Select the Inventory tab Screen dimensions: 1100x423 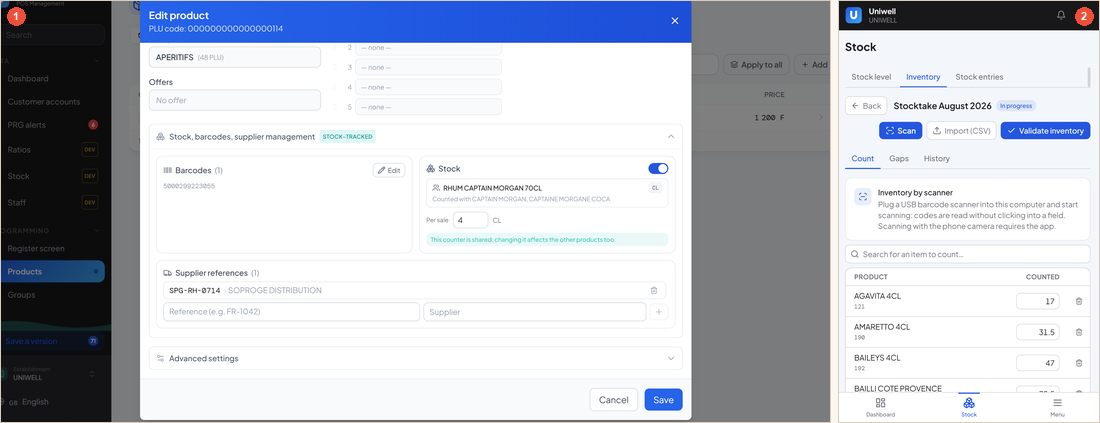point(923,77)
